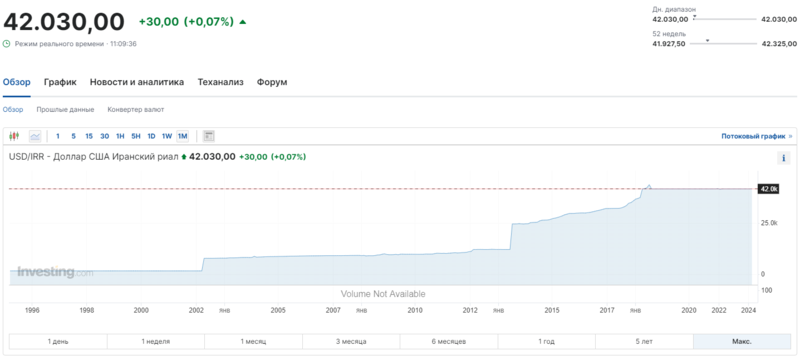This screenshot has height=361, width=800.
Task: Select the 5H interval toggle
Action: tap(136, 136)
